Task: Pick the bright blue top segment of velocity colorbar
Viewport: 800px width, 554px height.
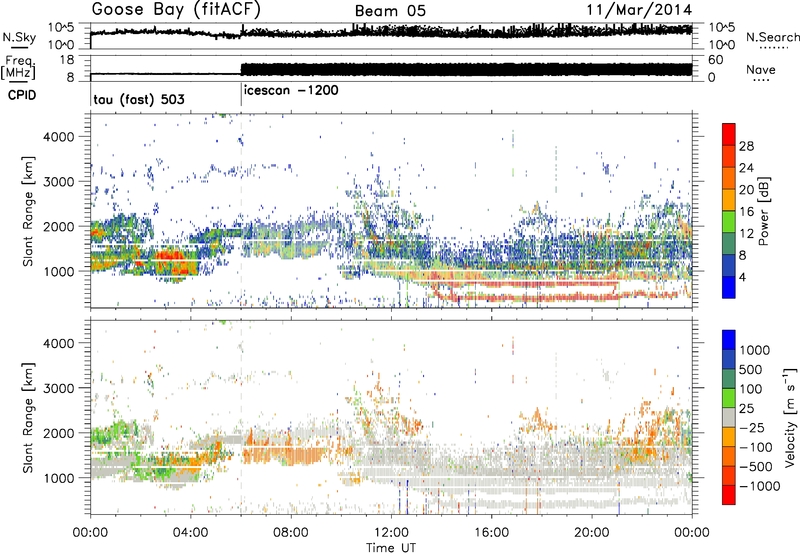Action: [729, 340]
